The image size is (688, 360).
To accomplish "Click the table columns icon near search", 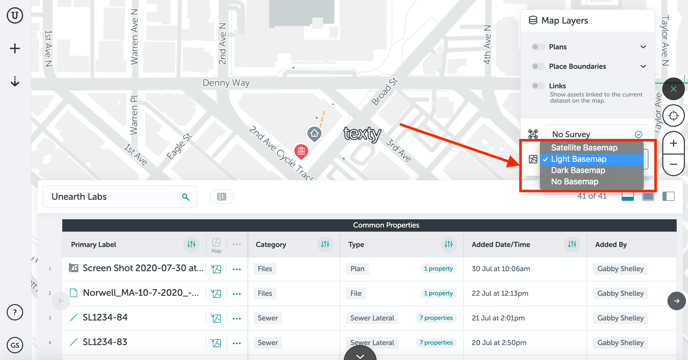I will coord(222,197).
